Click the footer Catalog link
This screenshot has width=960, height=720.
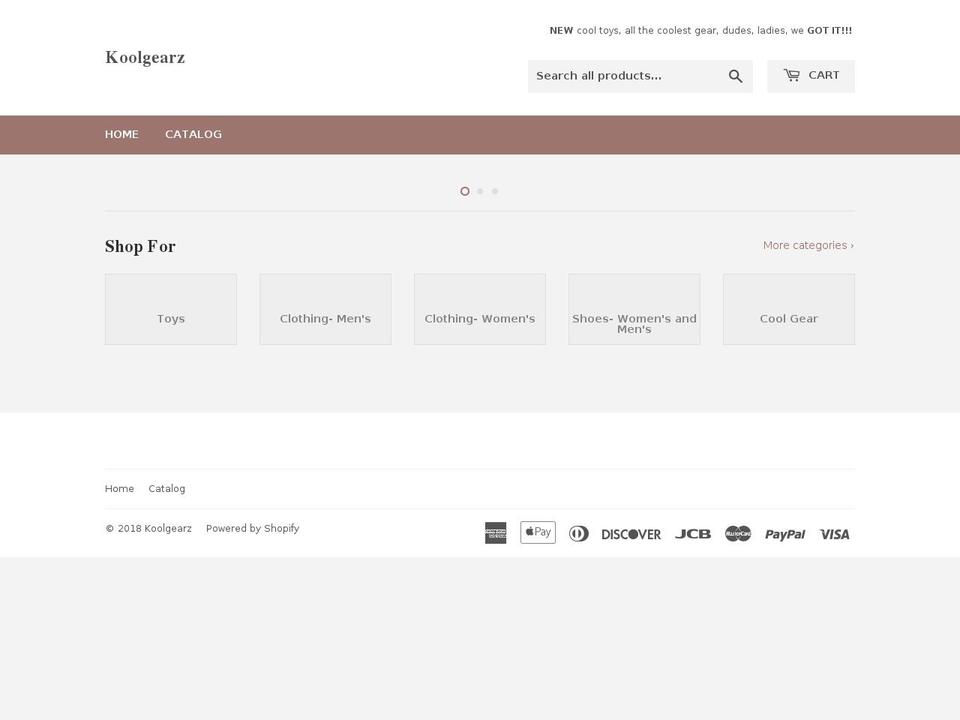(167, 489)
